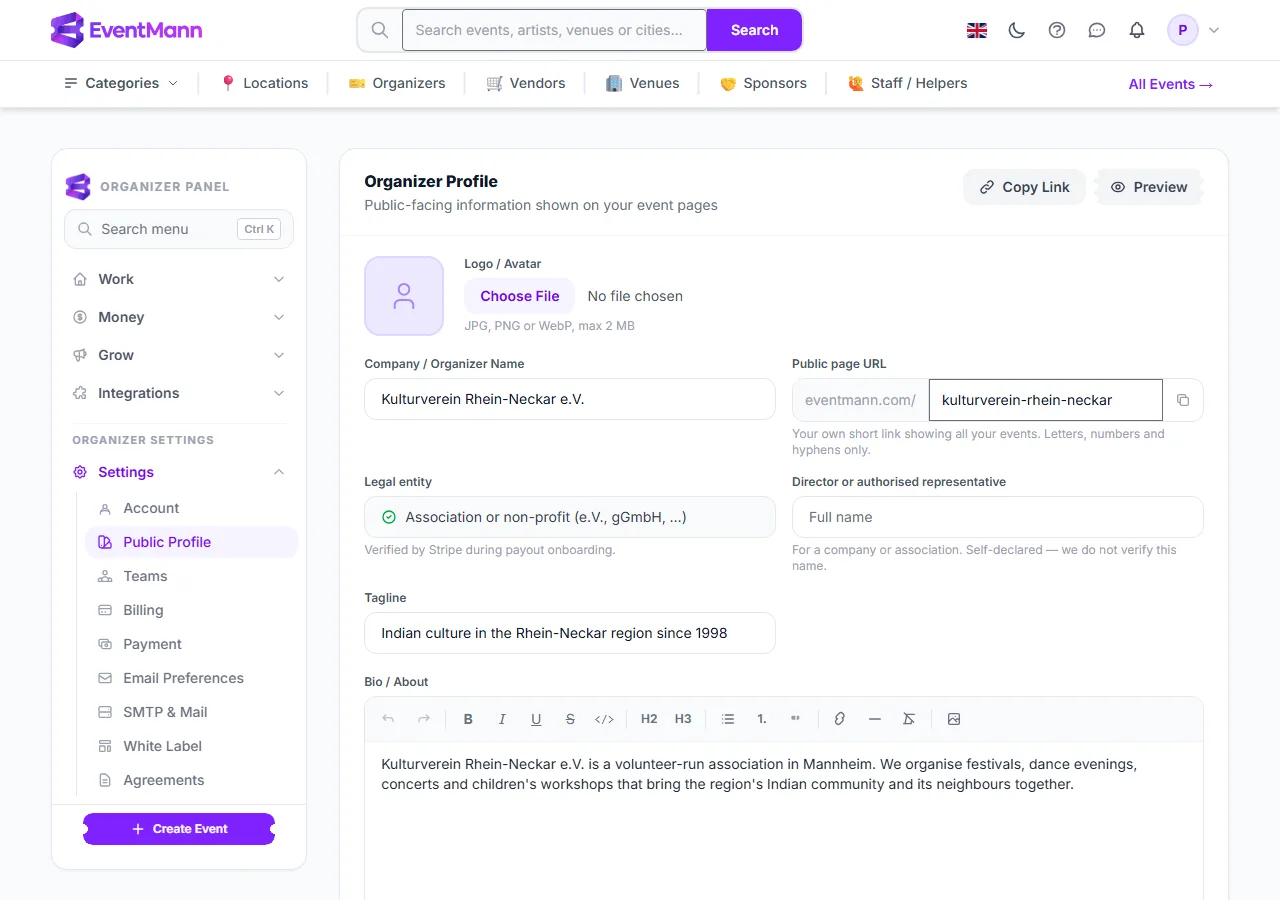The image size is (1280, 900).
Task: Go to Account settings
Action: pos(192,508)
